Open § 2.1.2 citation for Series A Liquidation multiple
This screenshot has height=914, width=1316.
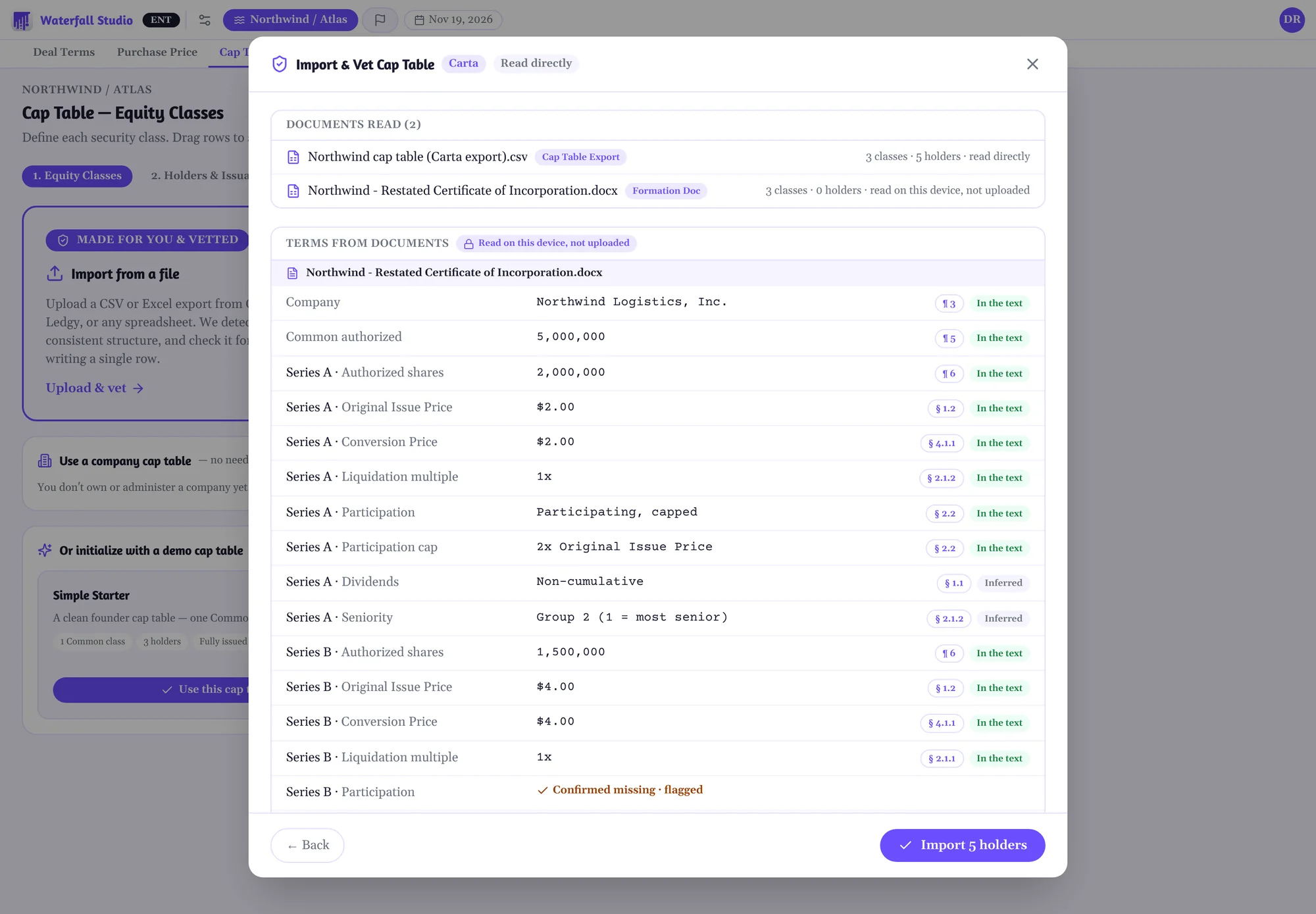pyautogui.click(x=941, y=478)
